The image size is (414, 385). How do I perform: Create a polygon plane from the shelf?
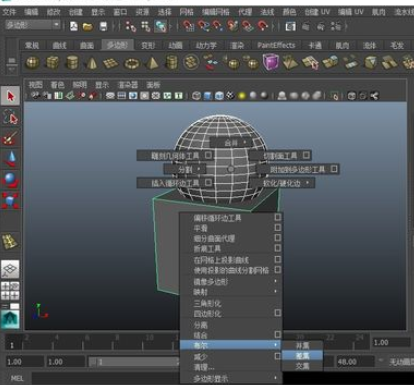pos(111,63)
